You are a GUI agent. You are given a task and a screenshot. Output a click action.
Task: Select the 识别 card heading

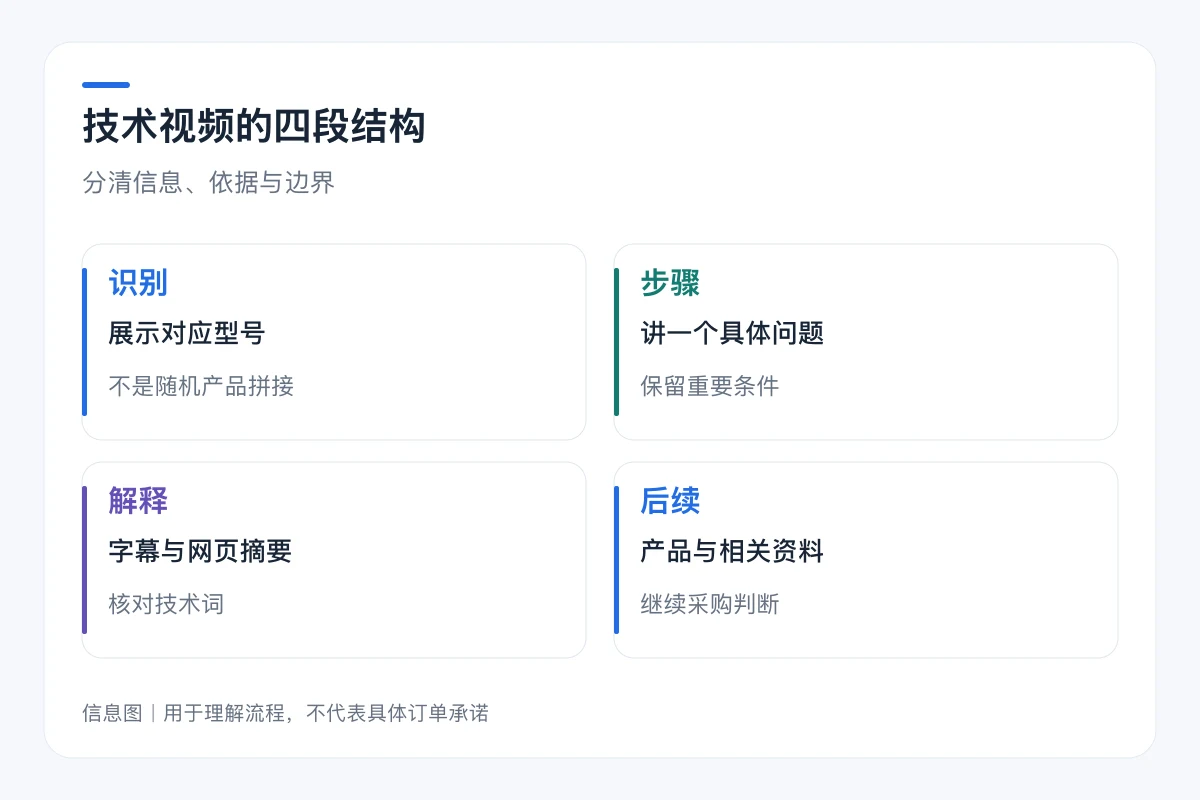138,283
